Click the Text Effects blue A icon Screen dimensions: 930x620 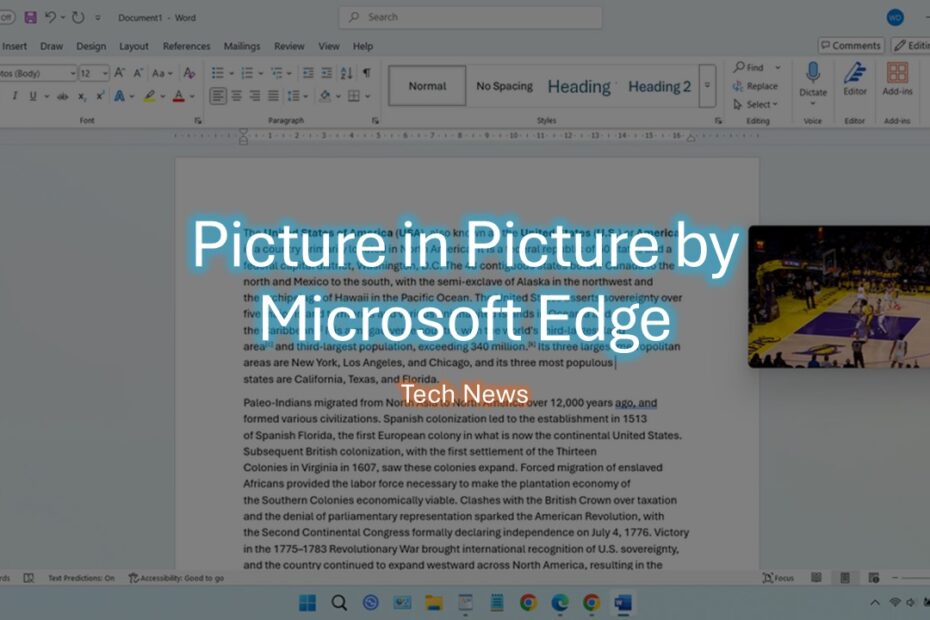coord(119,96)
